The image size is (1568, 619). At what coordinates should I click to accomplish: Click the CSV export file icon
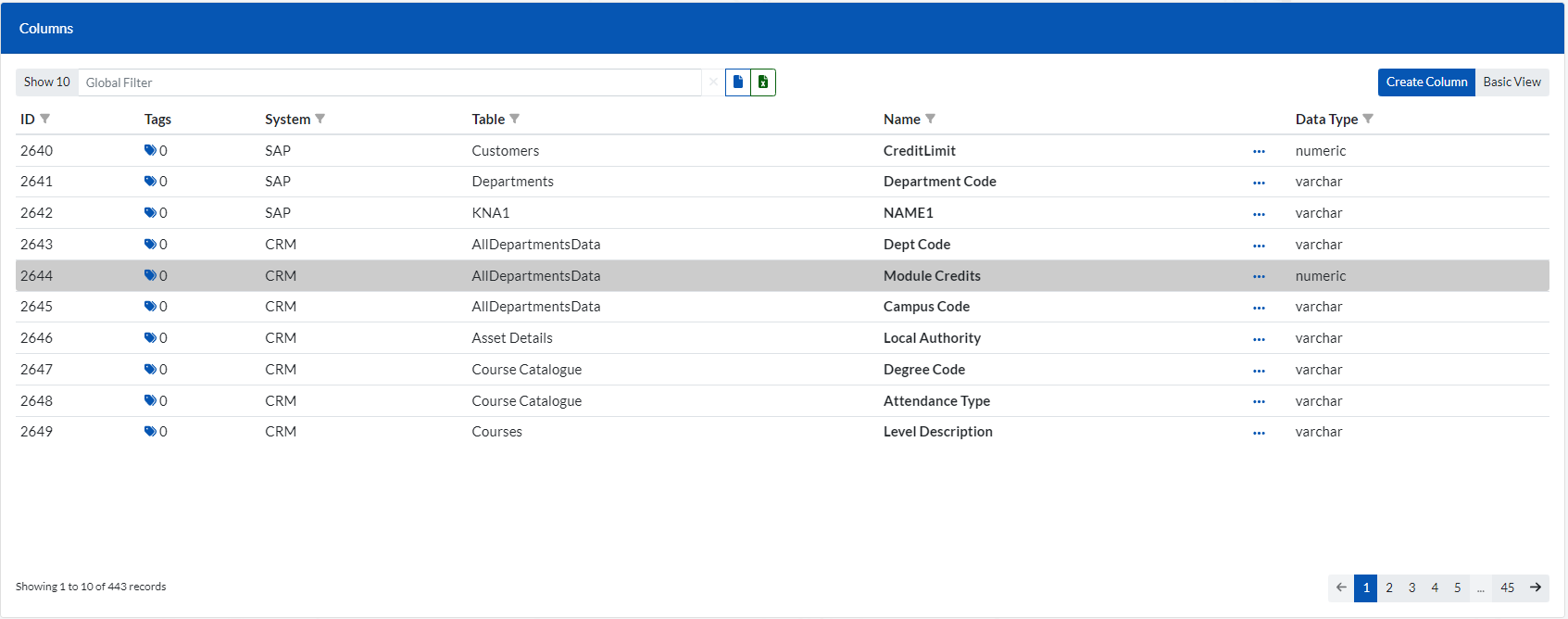pos(738,82)
